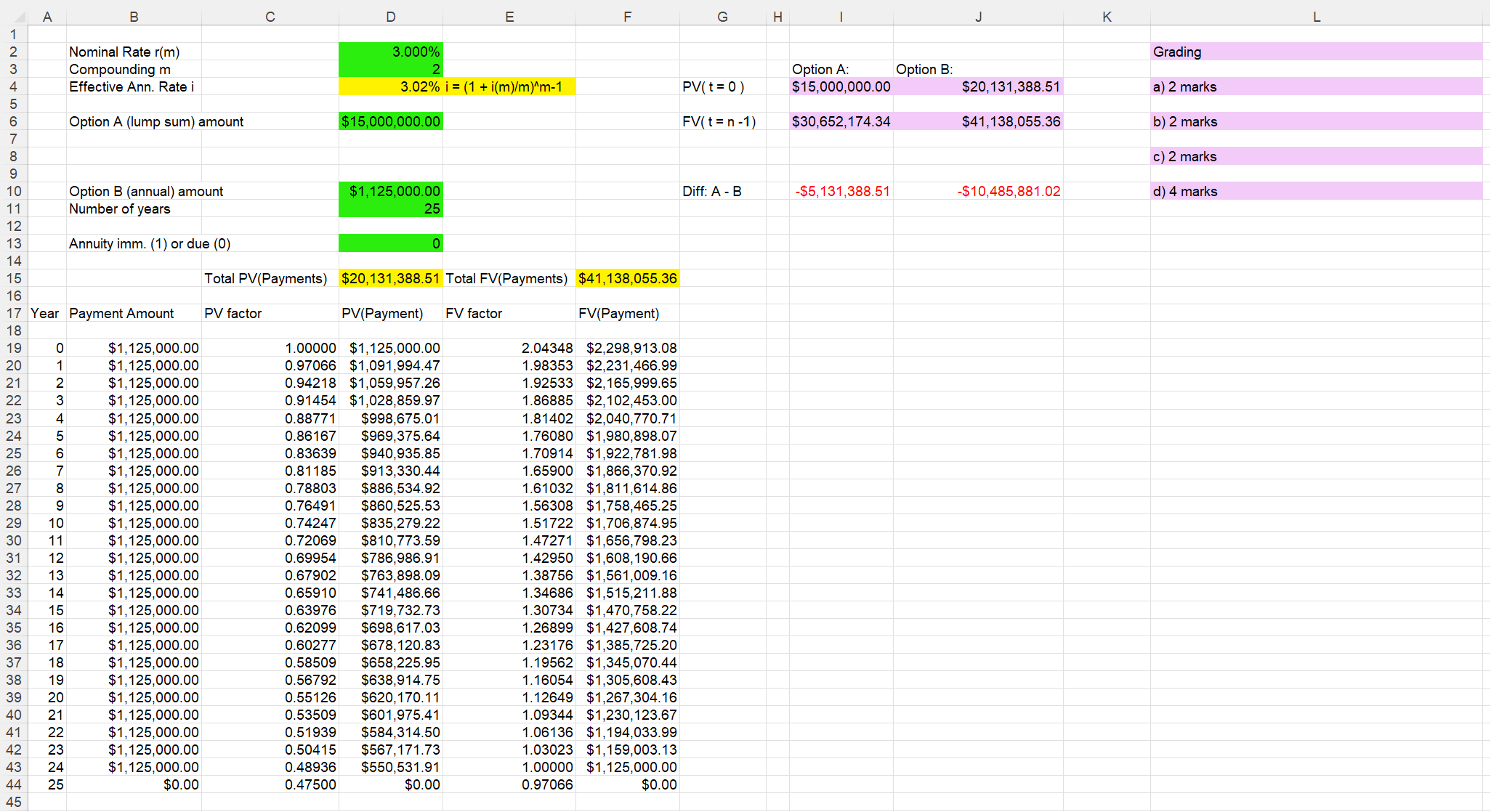The image size is (1491, 812).
Task: Click PV factor 1.00000 for year 0
Action: (270, 348)
